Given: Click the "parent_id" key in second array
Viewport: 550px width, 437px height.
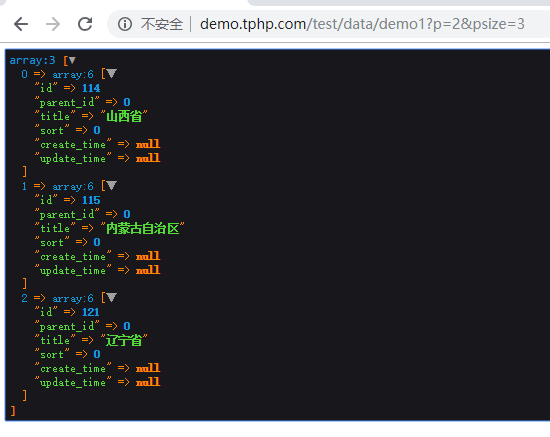Looking at the screenshot, I should 67,214.
